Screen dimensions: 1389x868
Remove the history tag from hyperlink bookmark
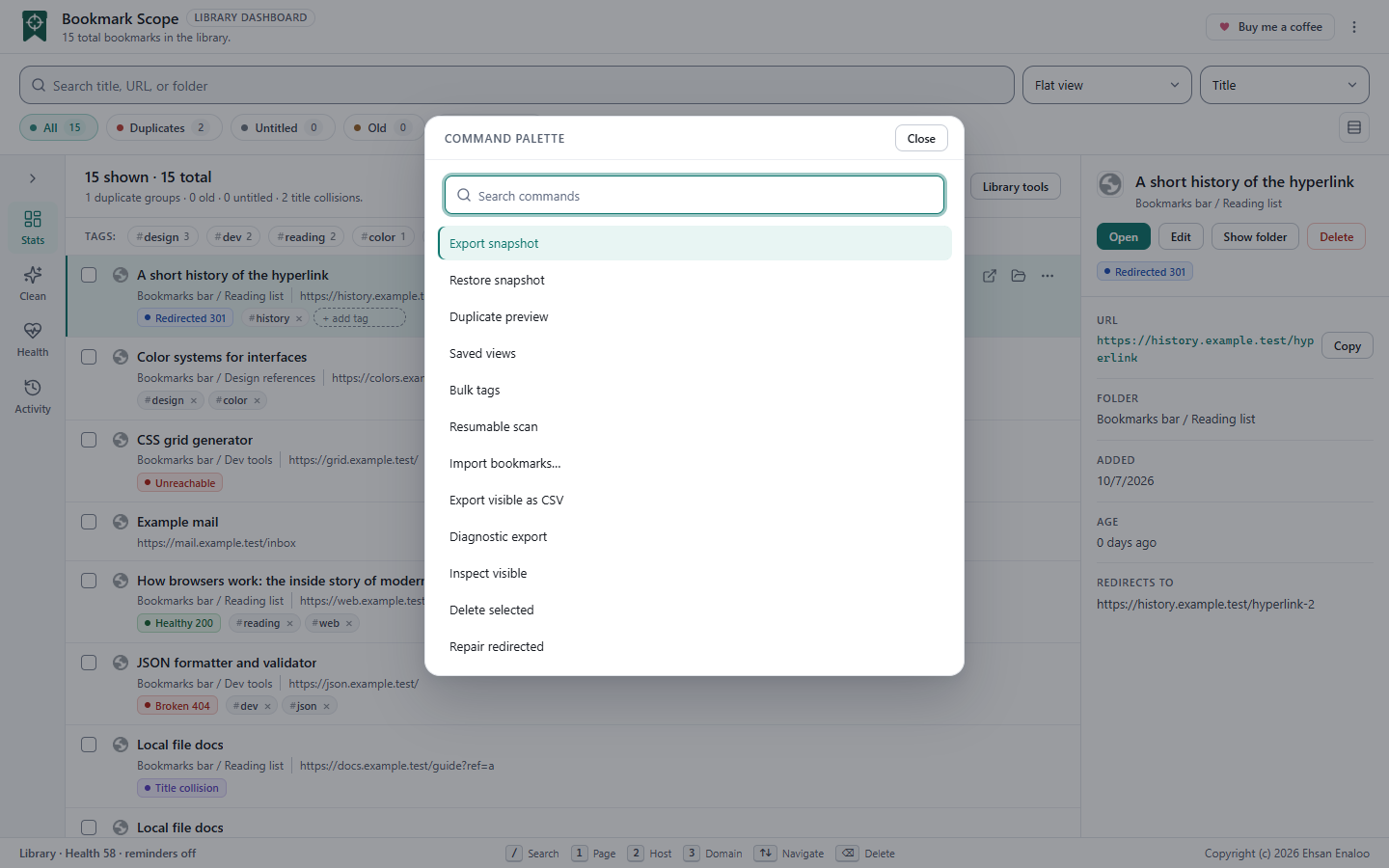(299, 319)
